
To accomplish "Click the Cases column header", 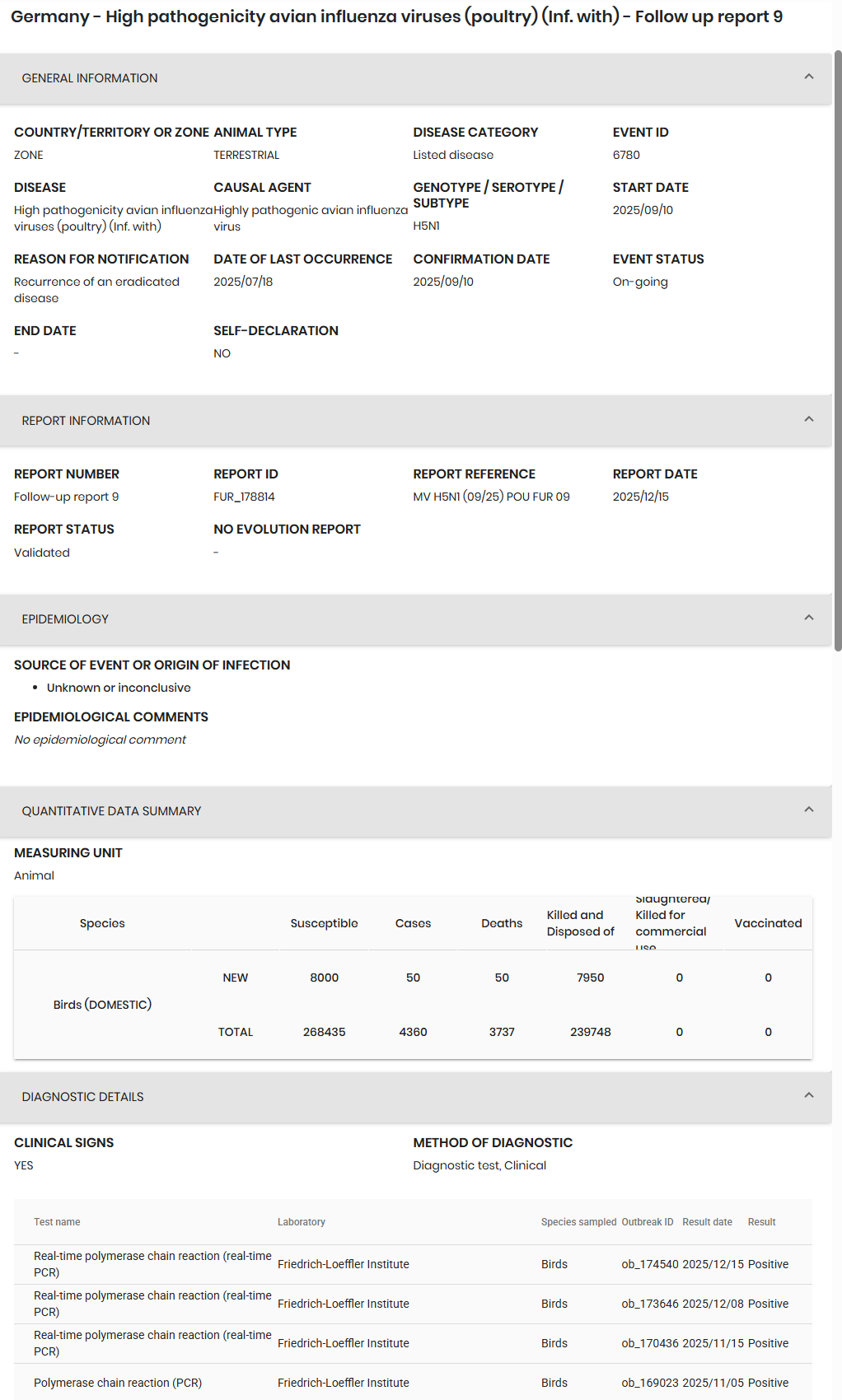I will click(413, 923).
